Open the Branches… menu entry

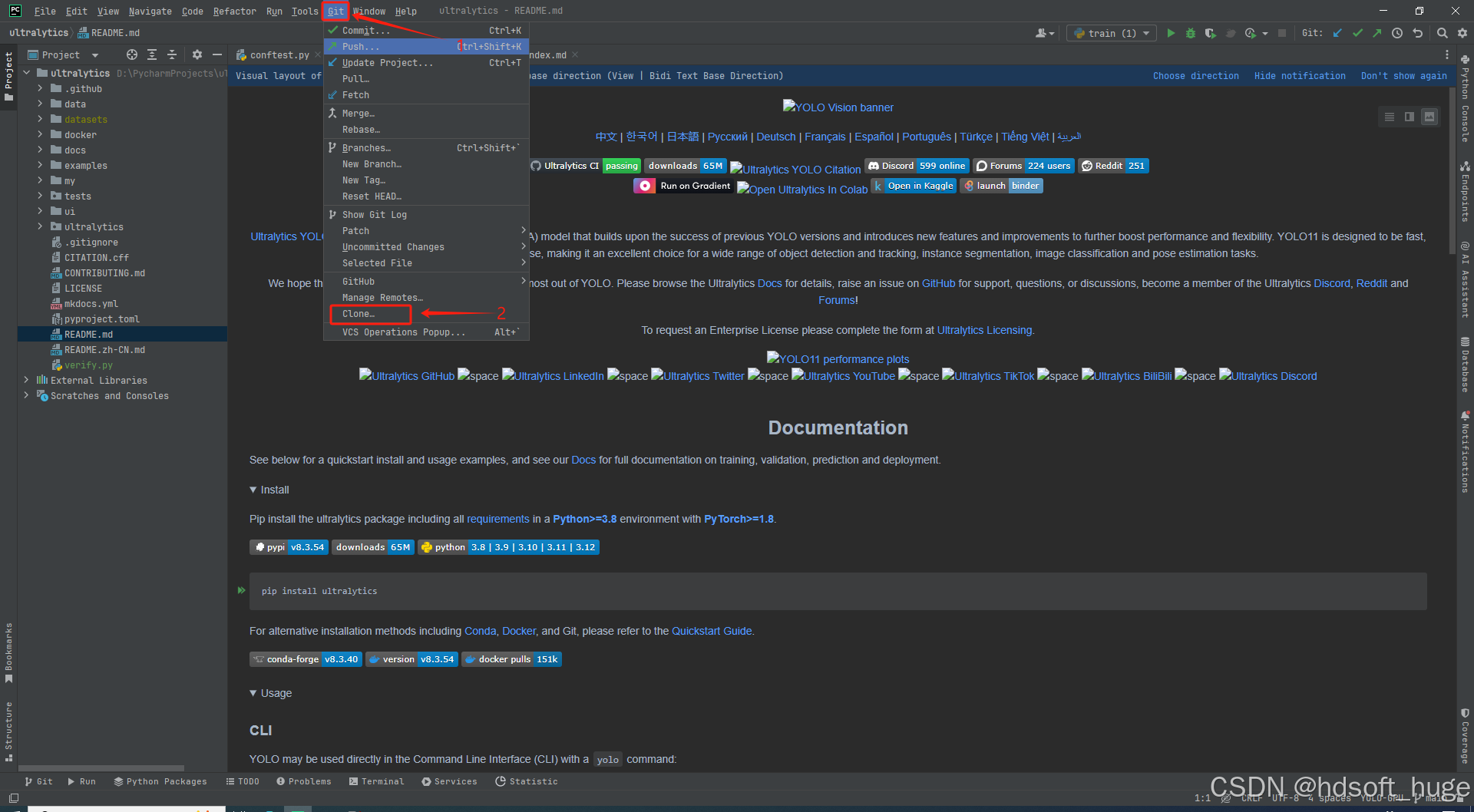(426, 148)
